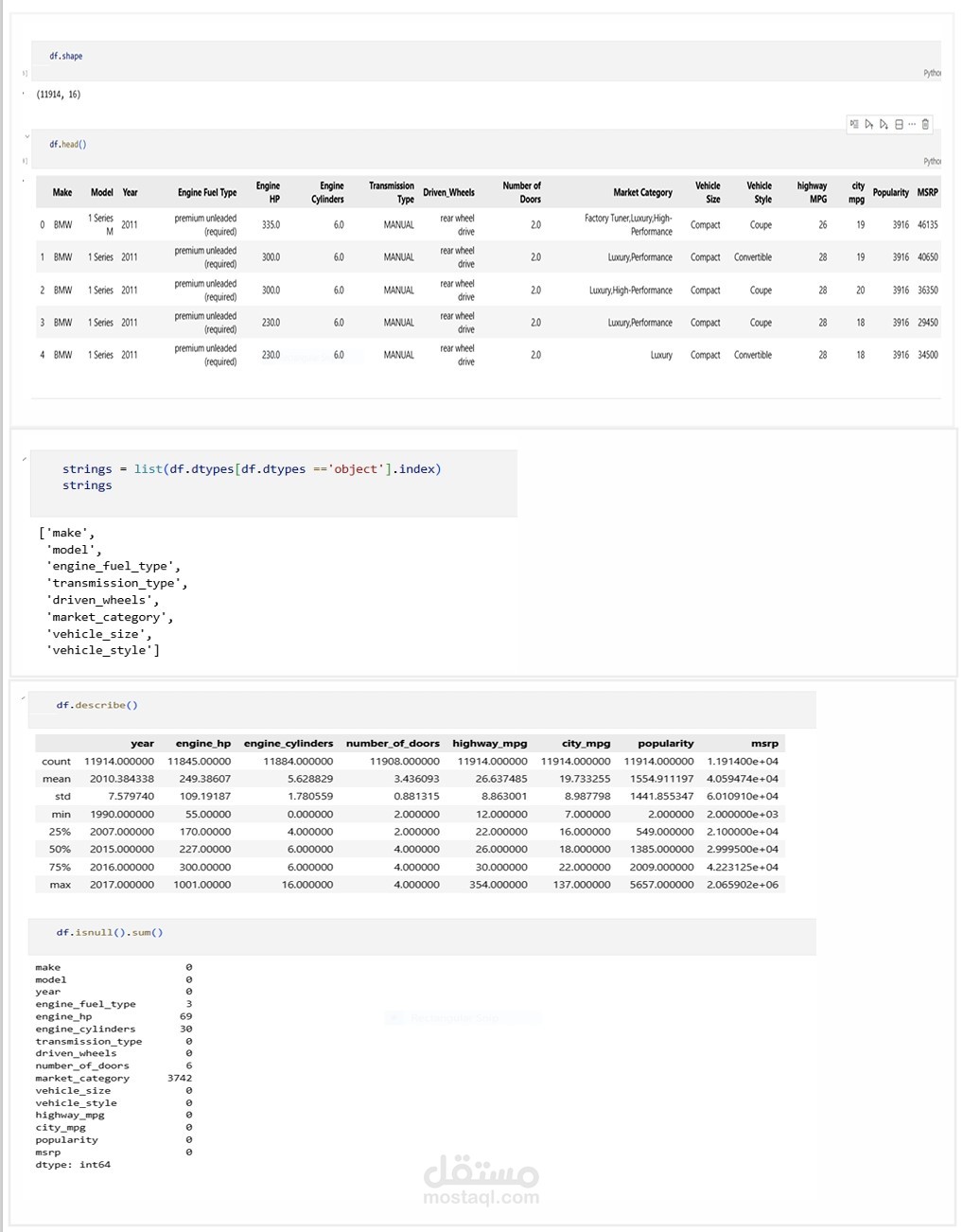Click into the strings list code cell
Image resolution: width=963 pixels, height=1232 pixels.
(x=273, y=483)
